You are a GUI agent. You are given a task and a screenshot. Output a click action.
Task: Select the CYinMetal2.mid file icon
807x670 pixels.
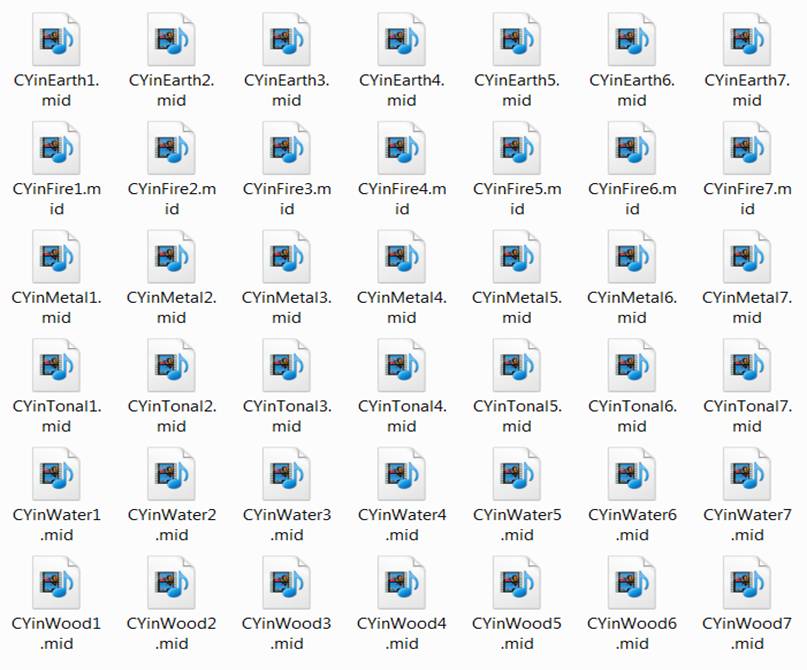(171, 257)
